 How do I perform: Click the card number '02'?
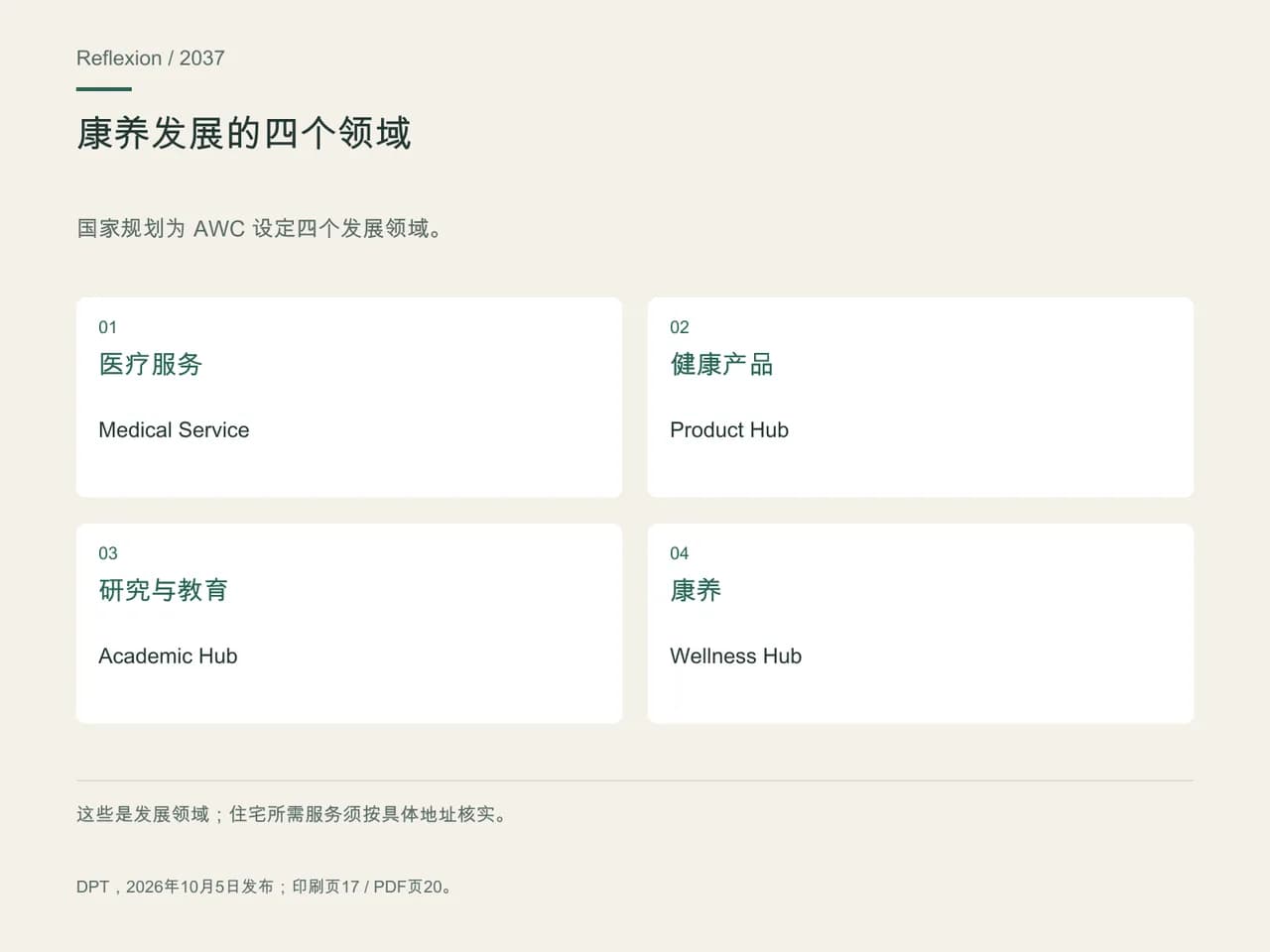click(x=680, y=327)
